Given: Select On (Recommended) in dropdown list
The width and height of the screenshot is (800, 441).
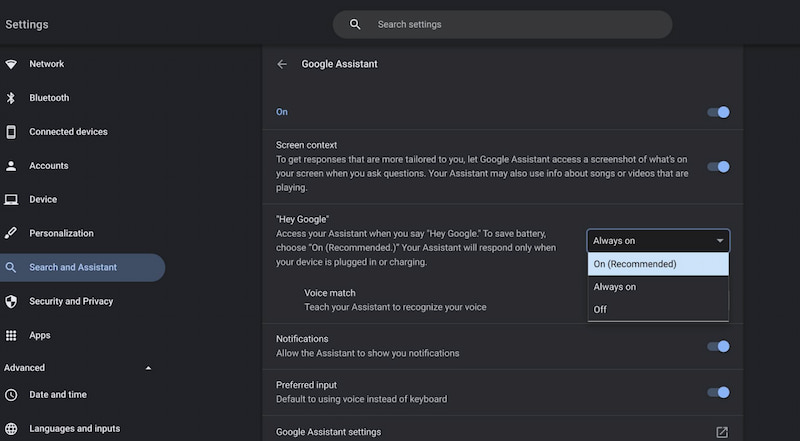Looking at the screenshot, I should tap(658, 264).
